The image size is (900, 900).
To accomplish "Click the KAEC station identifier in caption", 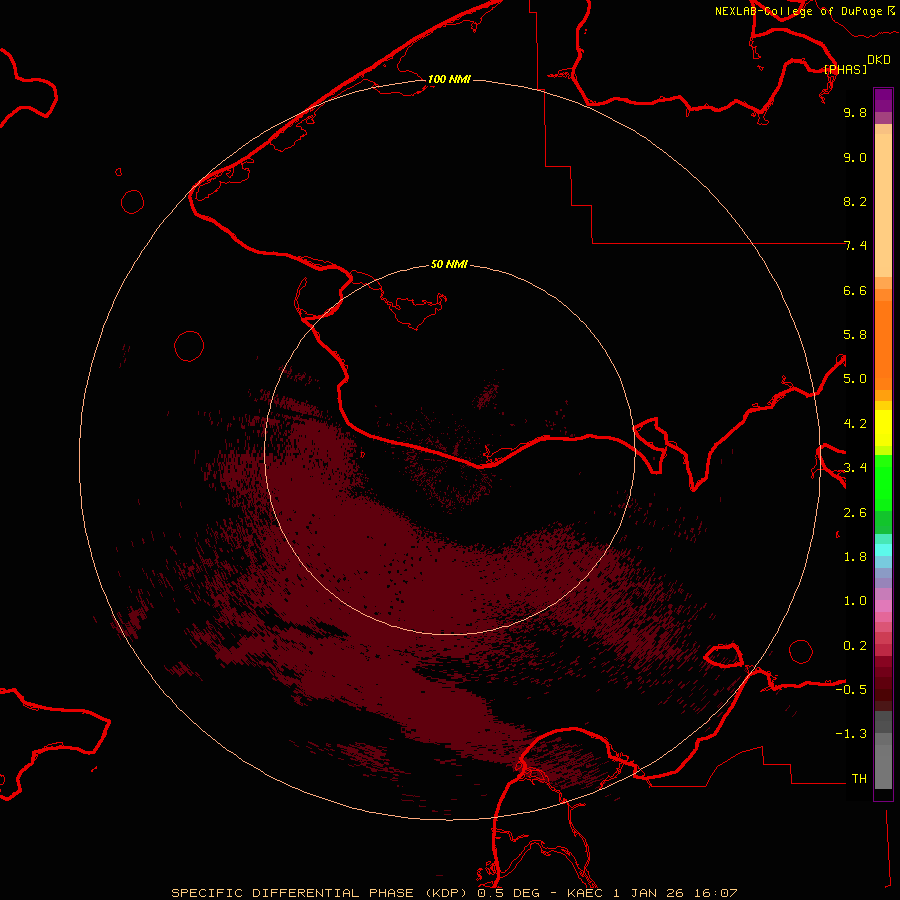I will click(585, 893).
